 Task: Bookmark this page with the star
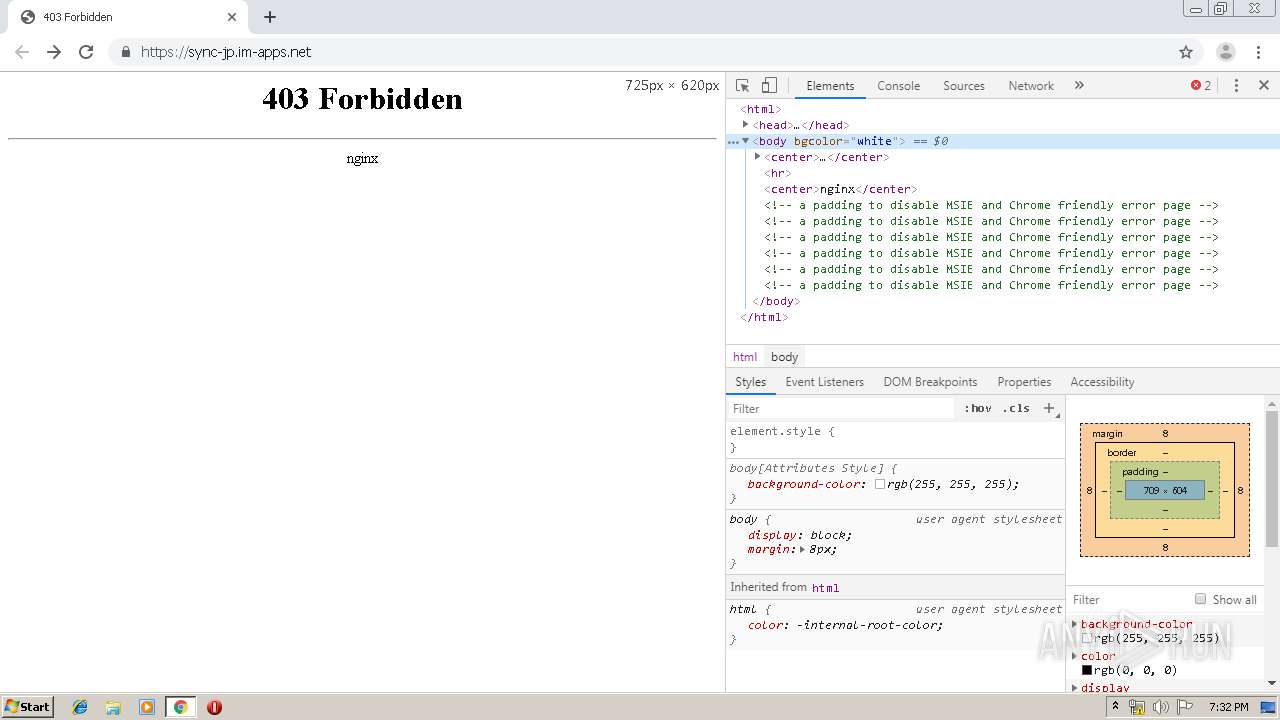pyautogui.click(x=1186, y=52)
